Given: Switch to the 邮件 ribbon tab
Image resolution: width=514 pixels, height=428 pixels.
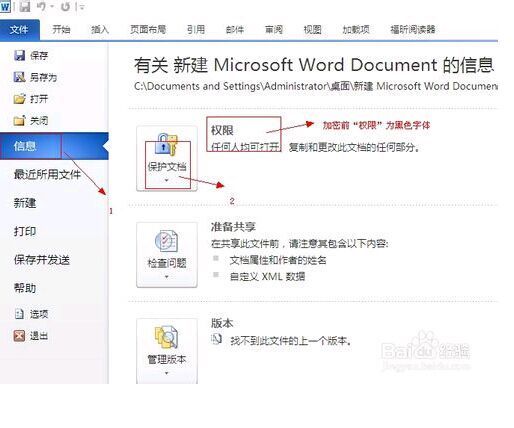Looking at the screenshot, I should pos(235,29).
